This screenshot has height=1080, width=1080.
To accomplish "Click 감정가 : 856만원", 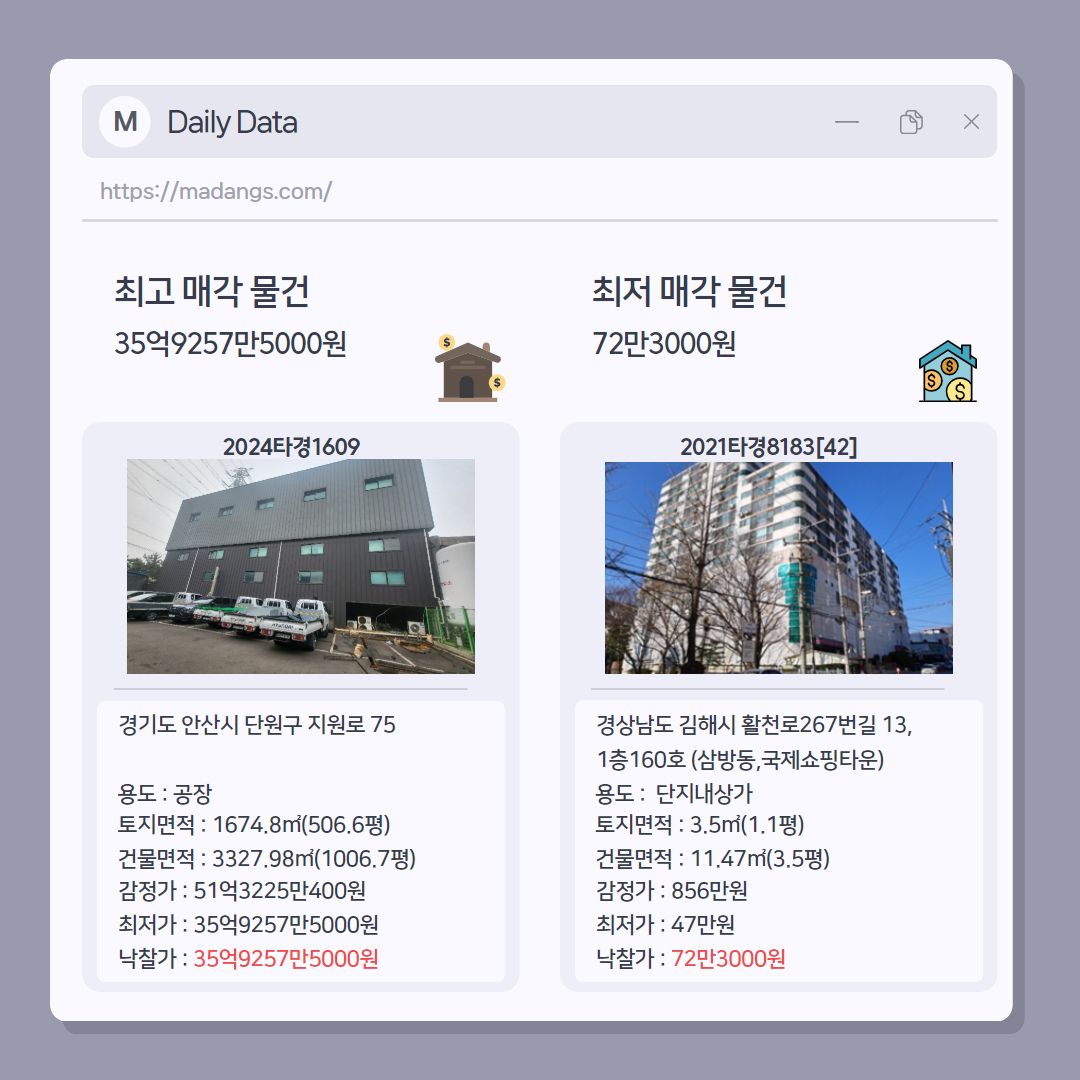I will pos(672,891).
